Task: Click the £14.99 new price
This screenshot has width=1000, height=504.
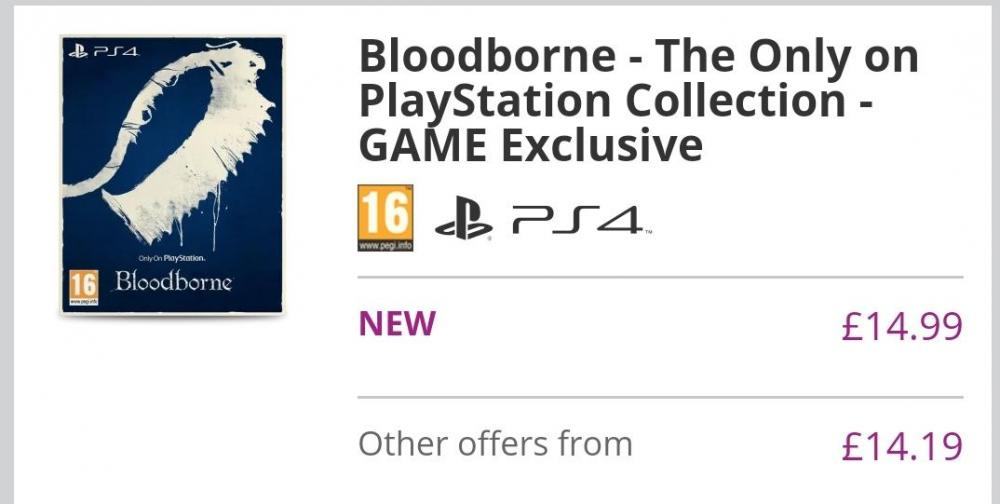Action: pyautogui.click(x=902, y=326)
